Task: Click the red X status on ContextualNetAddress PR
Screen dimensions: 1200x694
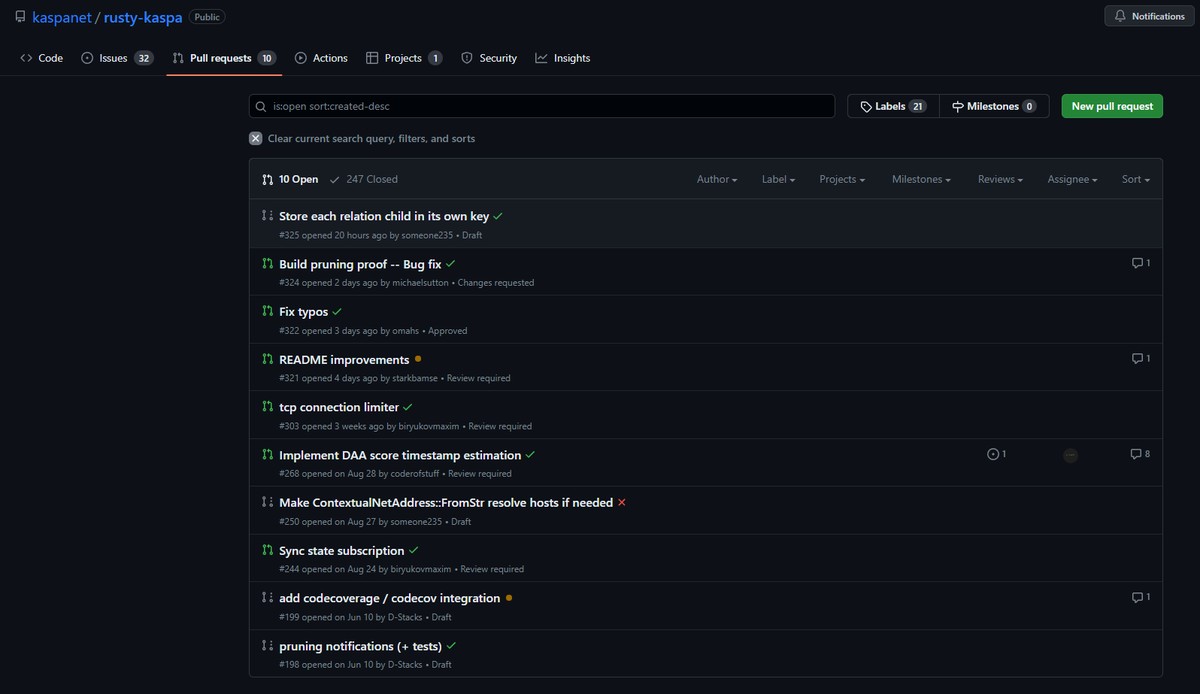Action: pyautogui.click(x=621, y=503)
